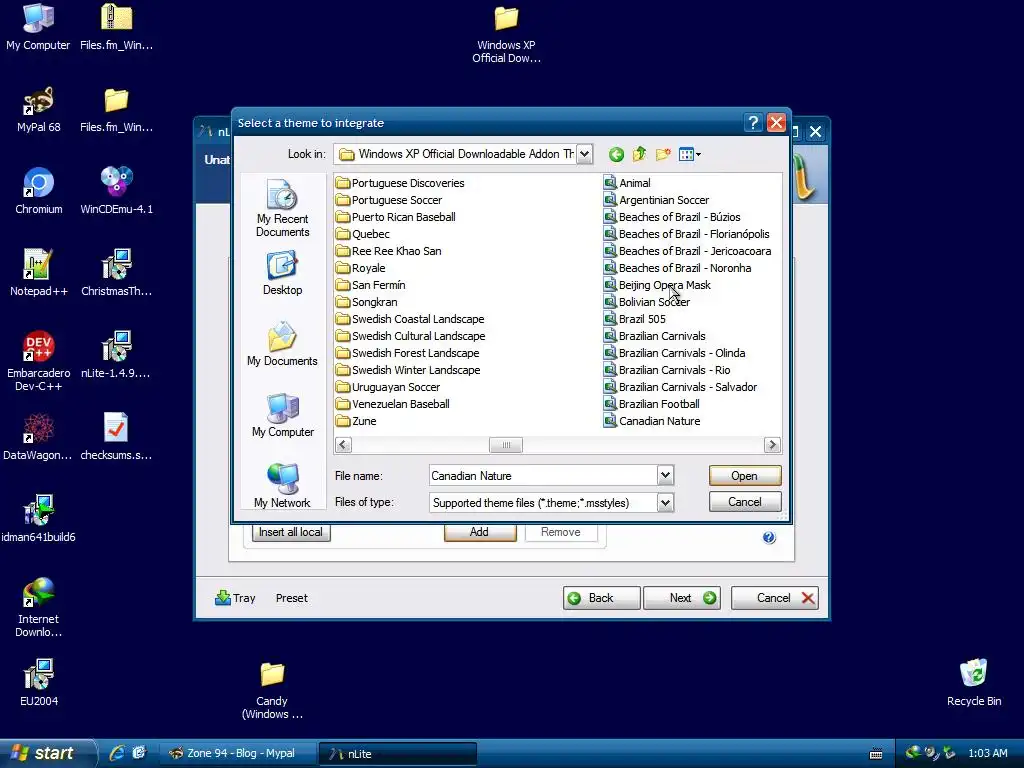Go back using green arrow in file dialog
The image size is (1024, 768).
tap(616, 155)
